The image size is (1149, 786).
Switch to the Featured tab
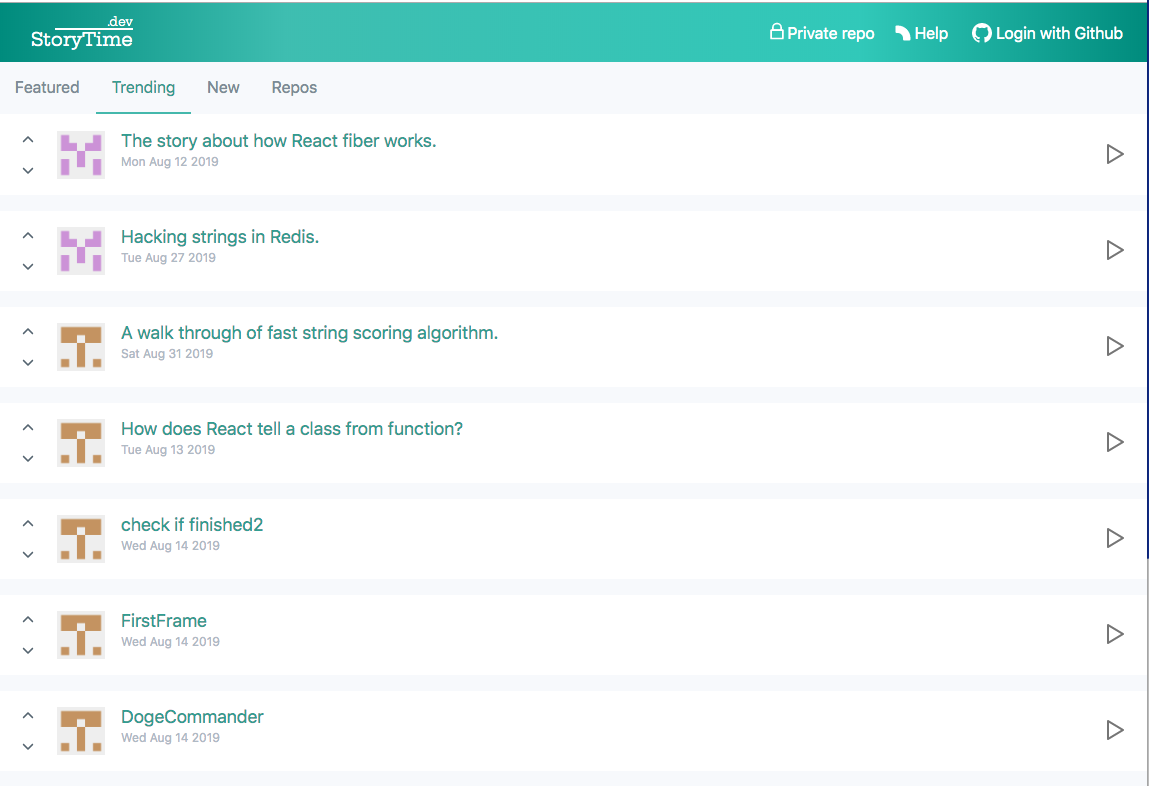47,87
